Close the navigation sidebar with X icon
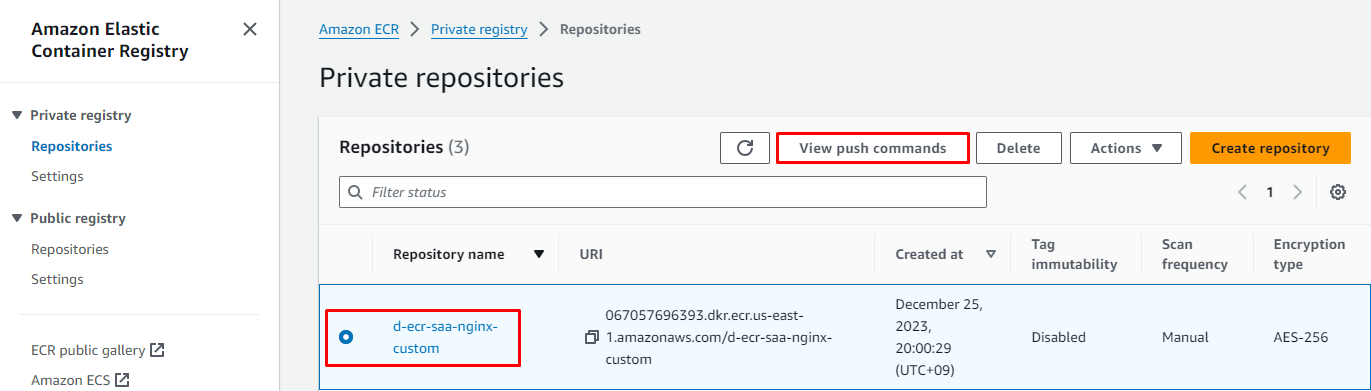Viewport: 1371px width, 391px height. click(250, 29)
